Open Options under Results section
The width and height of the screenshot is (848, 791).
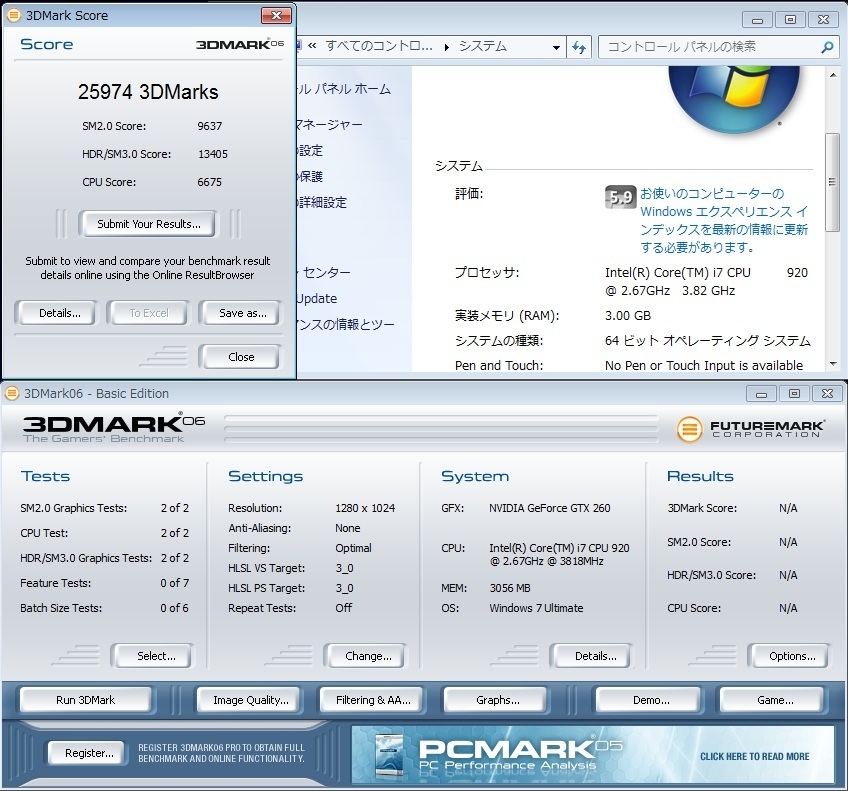tap(790, 656)
